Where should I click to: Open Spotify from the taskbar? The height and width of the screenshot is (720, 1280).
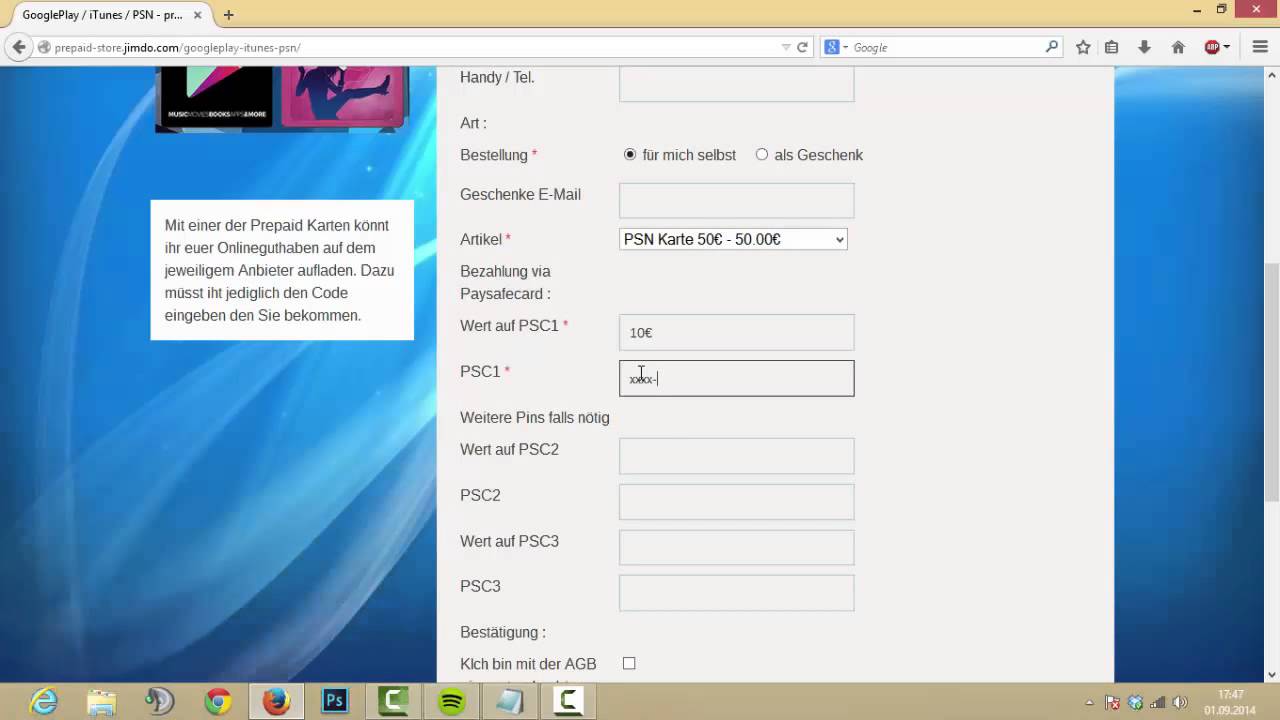click(x=452, y=702)
